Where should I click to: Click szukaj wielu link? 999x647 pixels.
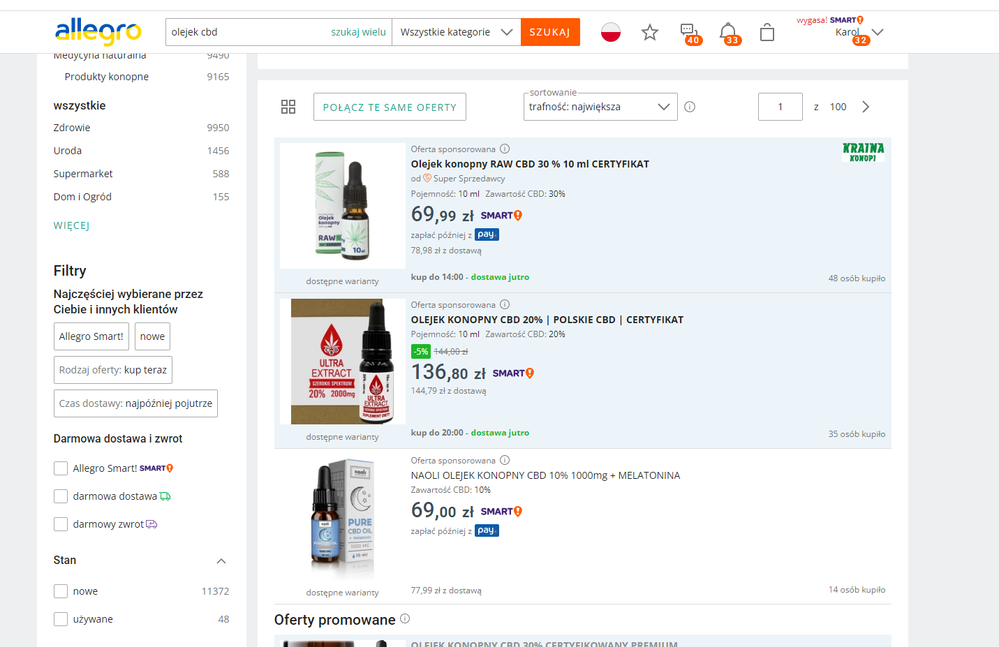(x=358, y=32)
